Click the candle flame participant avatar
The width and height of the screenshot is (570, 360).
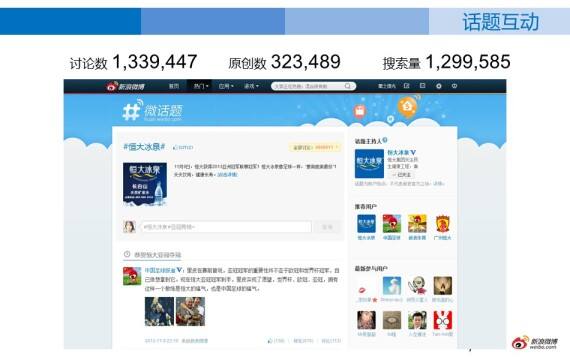point(443,286)
